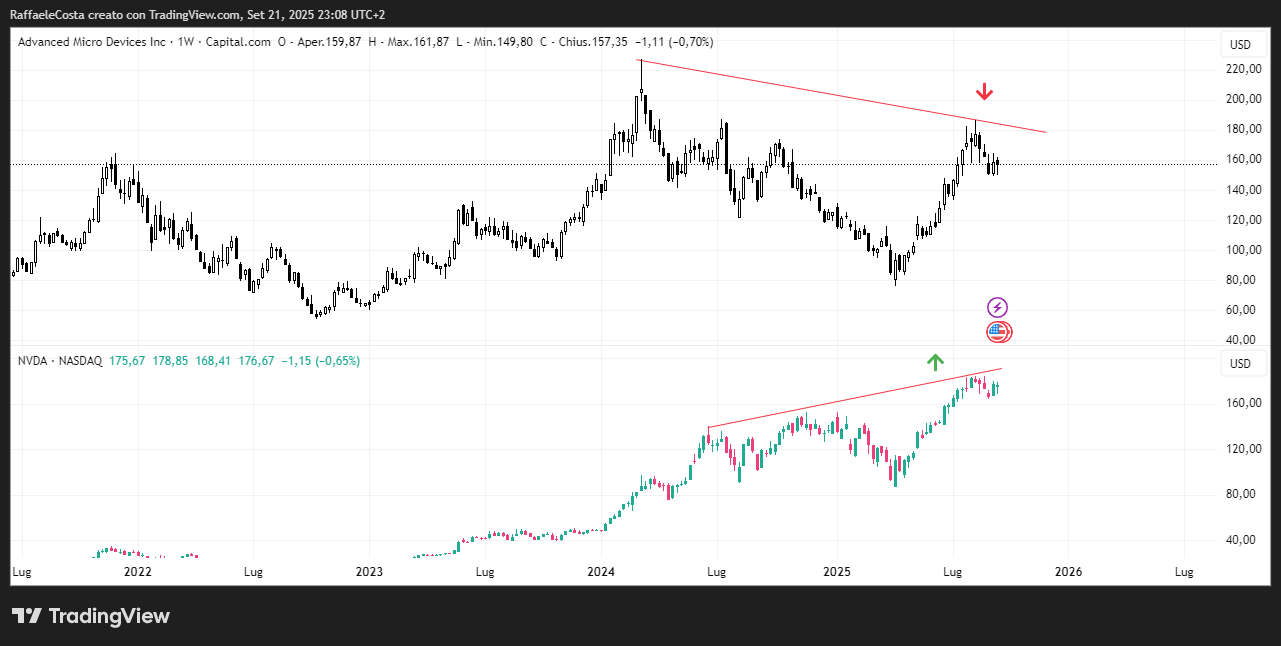The height and width of the screenshot is (646, 1281).
Task: Open the USD currency selector on NVDA pane
Action: pos(1240,363)
